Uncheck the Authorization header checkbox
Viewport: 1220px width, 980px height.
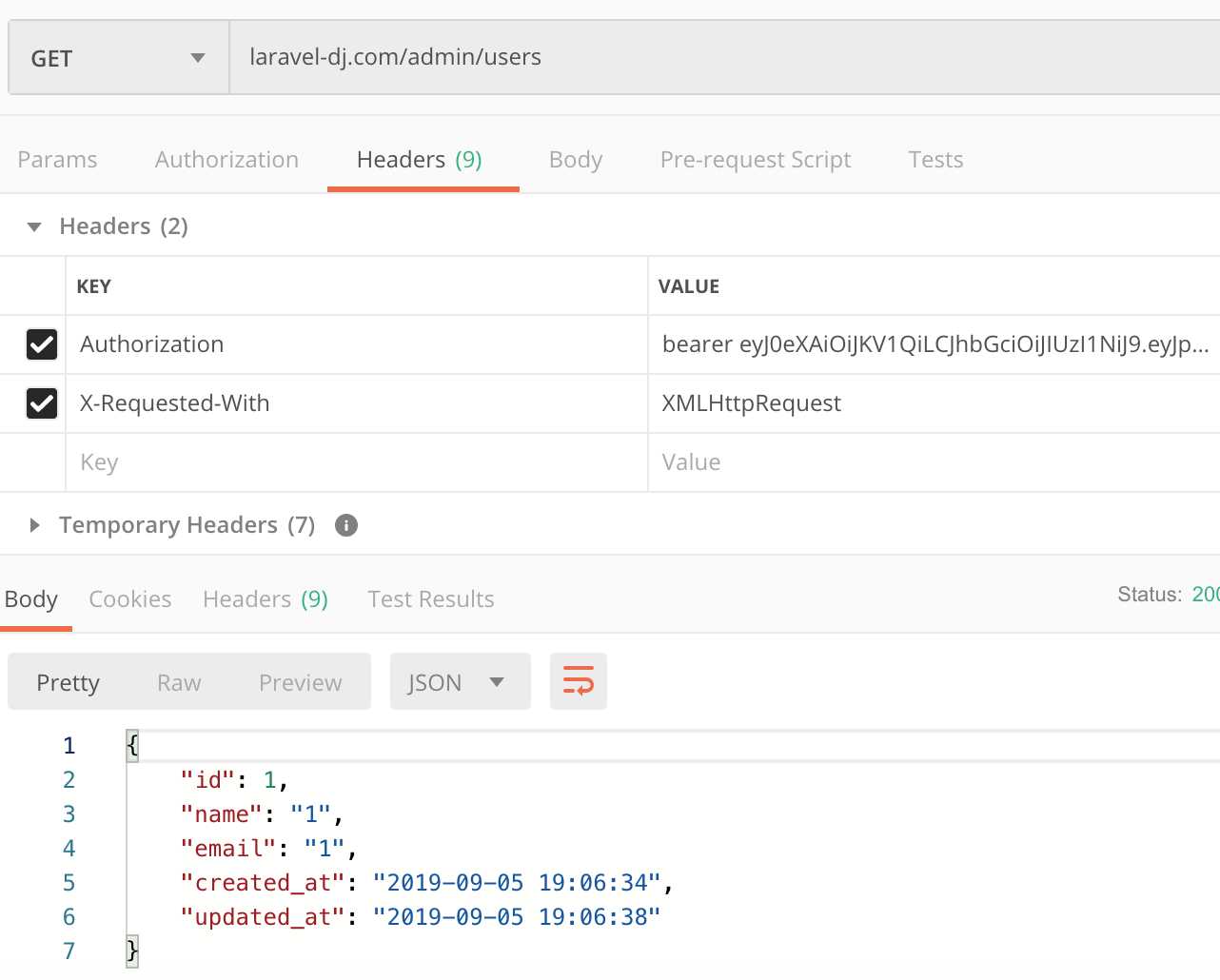(42, 344)
